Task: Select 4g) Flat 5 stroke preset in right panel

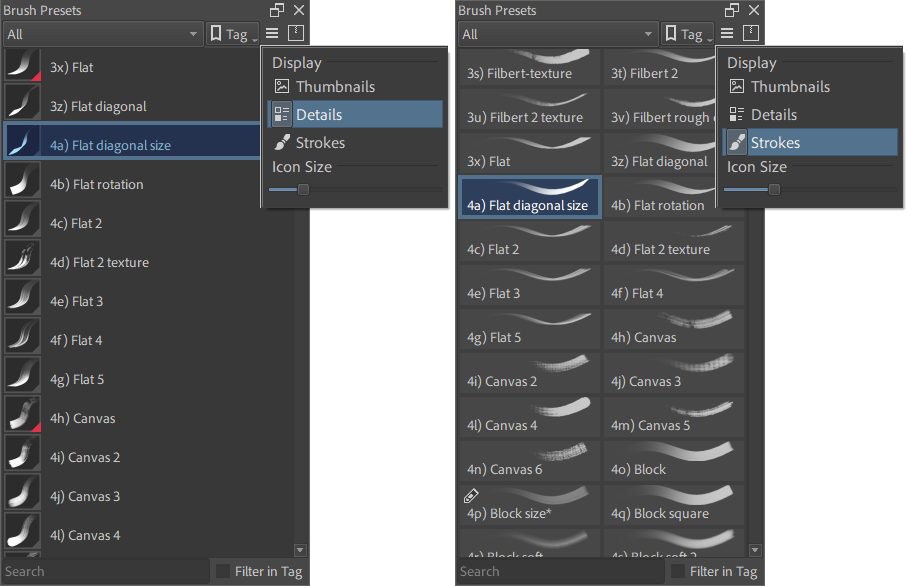Action: tap(530, 329)
